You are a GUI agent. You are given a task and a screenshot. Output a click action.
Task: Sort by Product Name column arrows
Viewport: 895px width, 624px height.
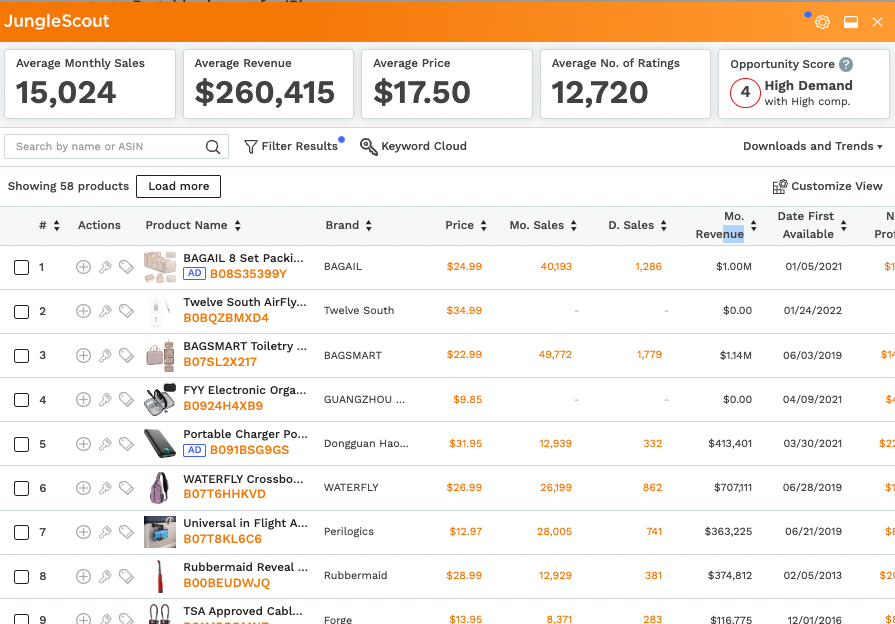[x=237, y=226]
